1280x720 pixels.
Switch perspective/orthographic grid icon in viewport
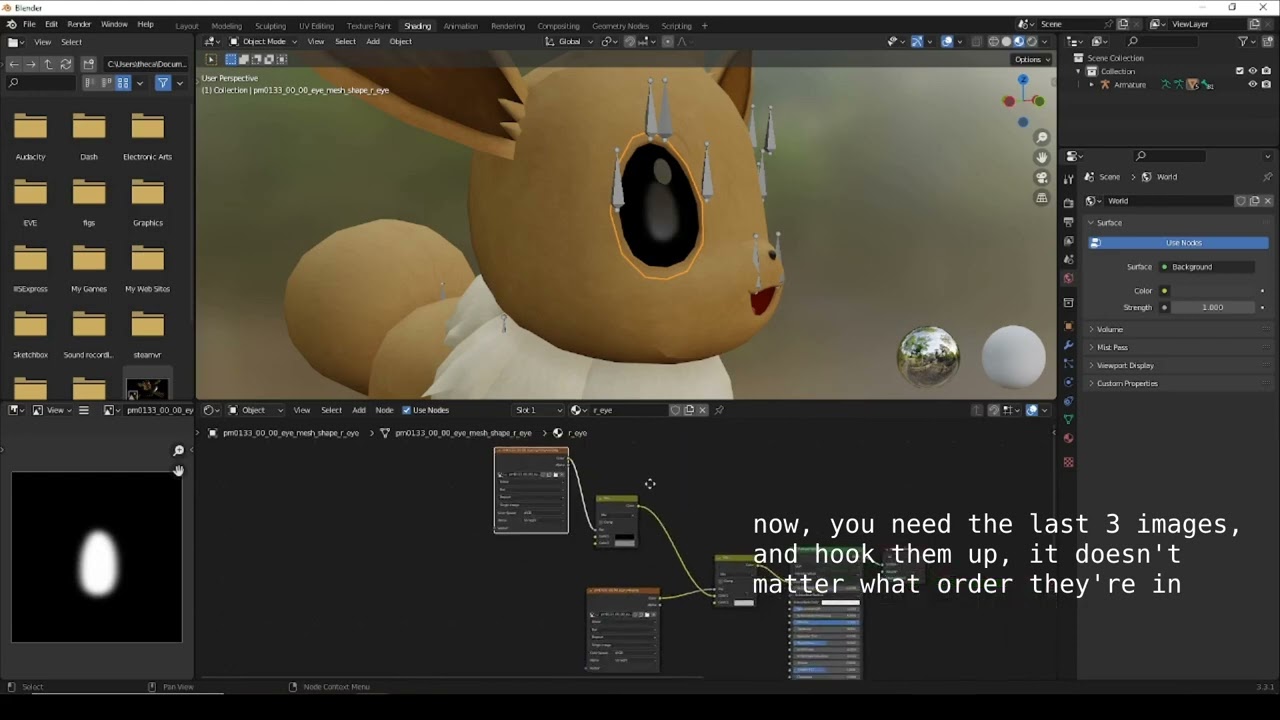click(1042, 198)
